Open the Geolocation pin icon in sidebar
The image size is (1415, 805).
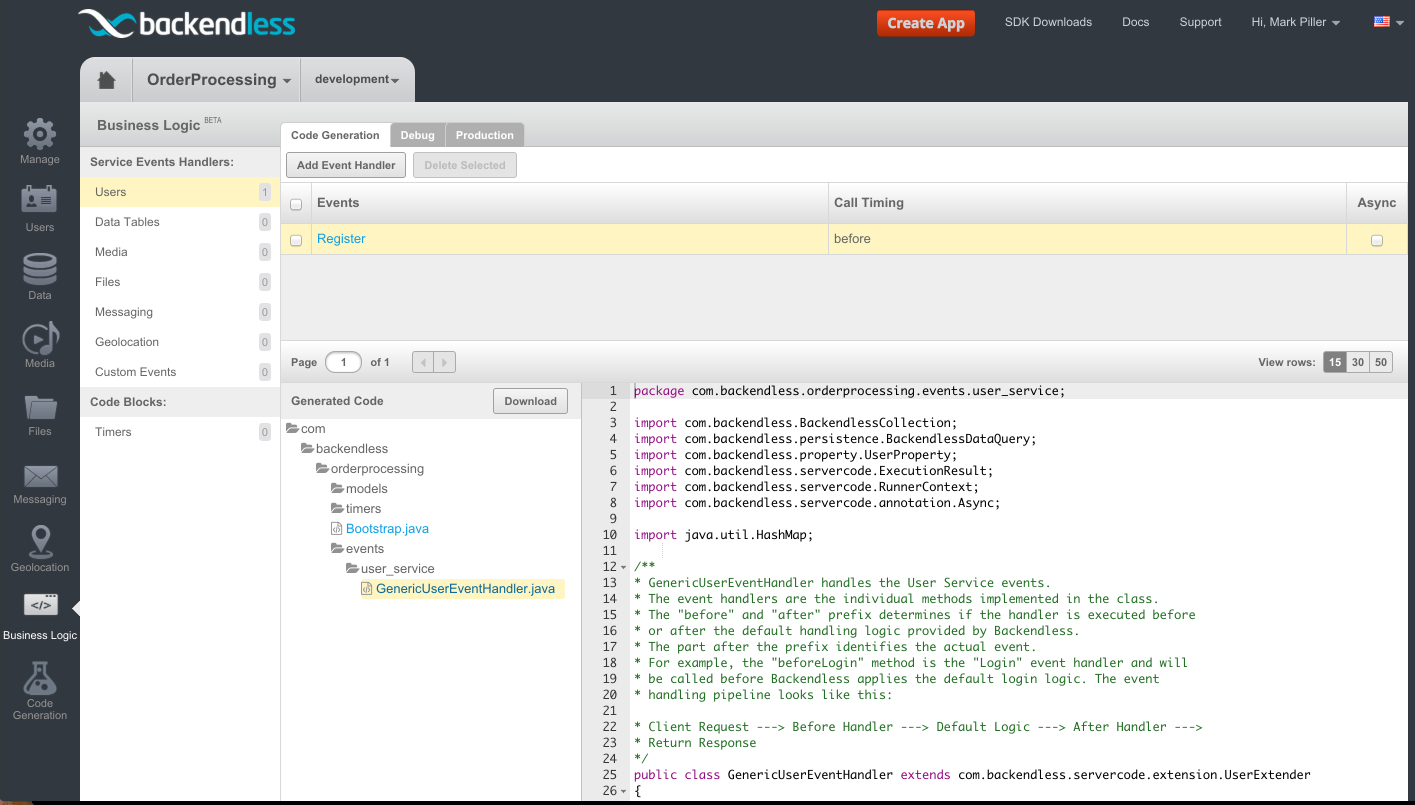40,542
